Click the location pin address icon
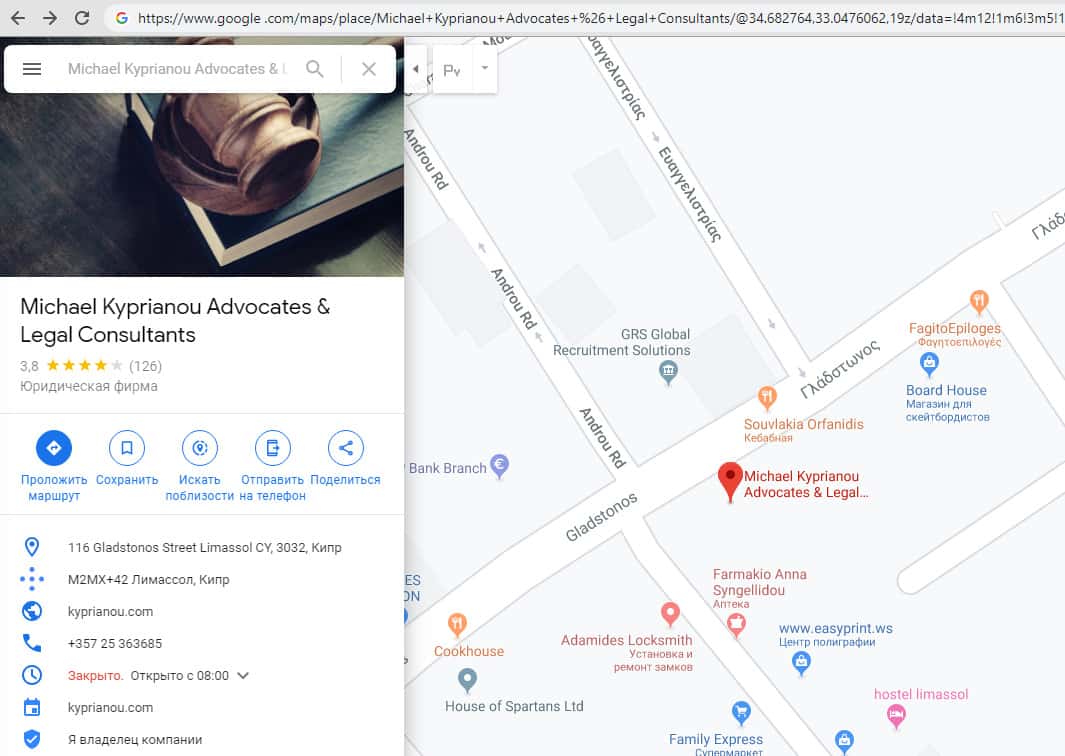The height and width of the screenshot is (756, 1065). pyautogui.click(x=32, y=547)
